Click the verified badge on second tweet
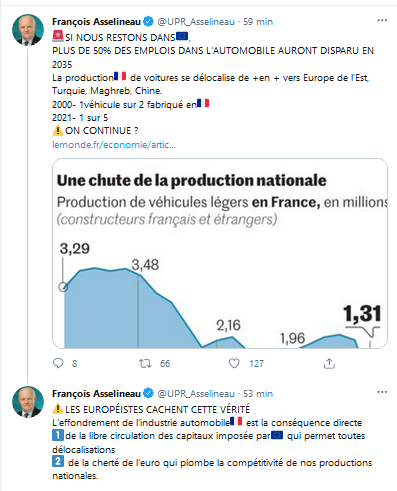The width and height of the screenshot is (397, 491). (148, 393)
